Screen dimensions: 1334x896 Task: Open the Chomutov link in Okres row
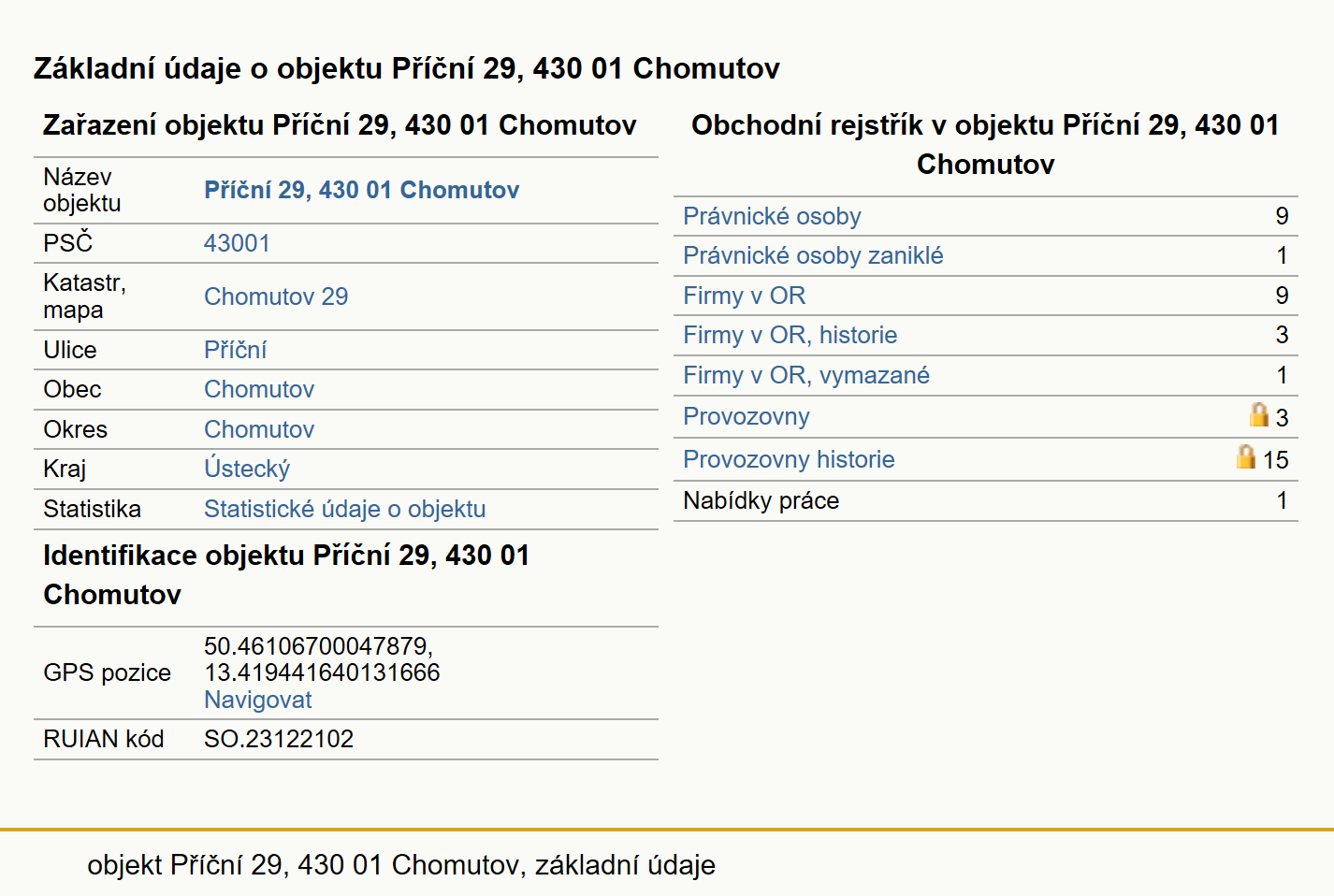259,429
